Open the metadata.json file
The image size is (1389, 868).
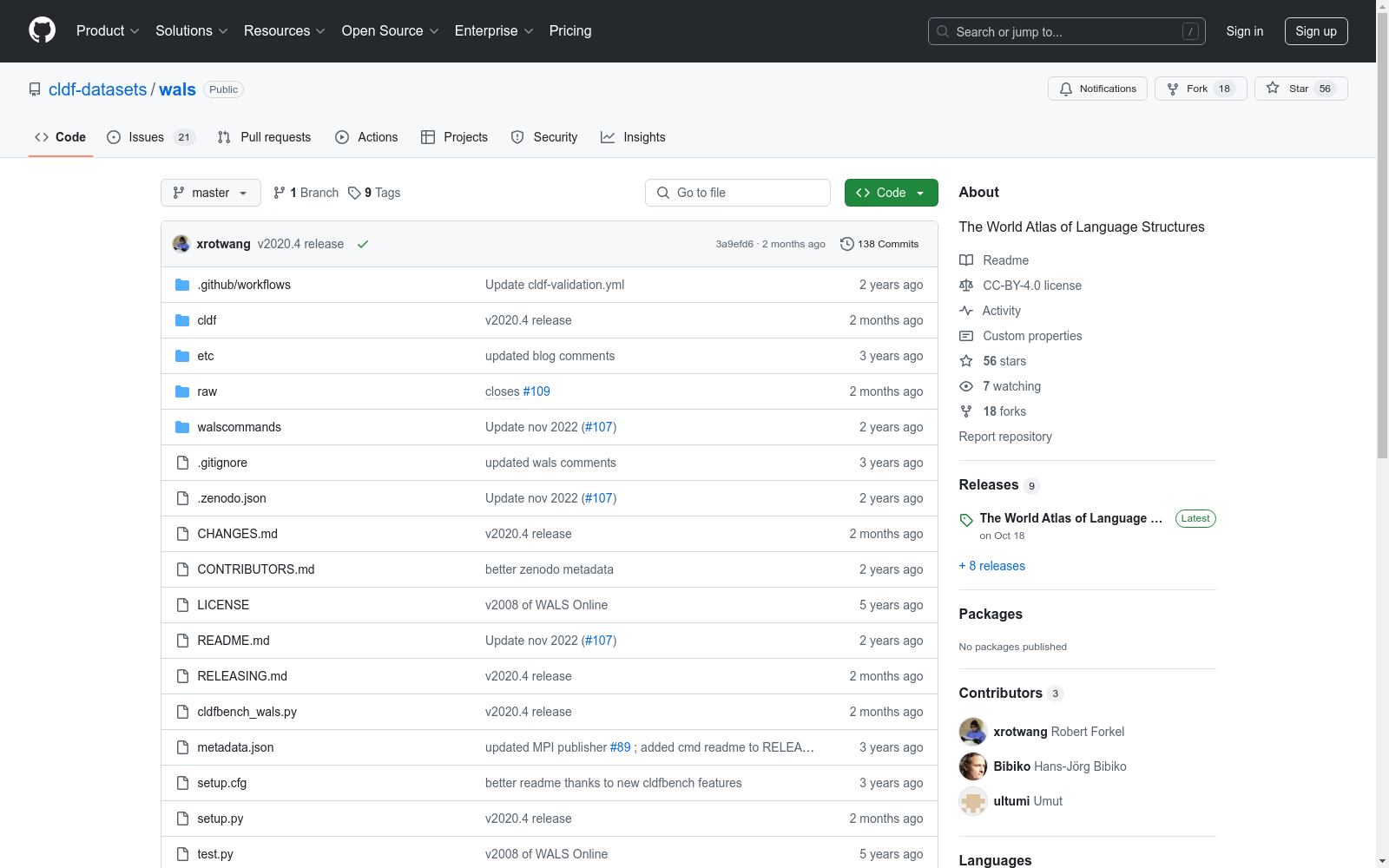click(x=235, y=747)
